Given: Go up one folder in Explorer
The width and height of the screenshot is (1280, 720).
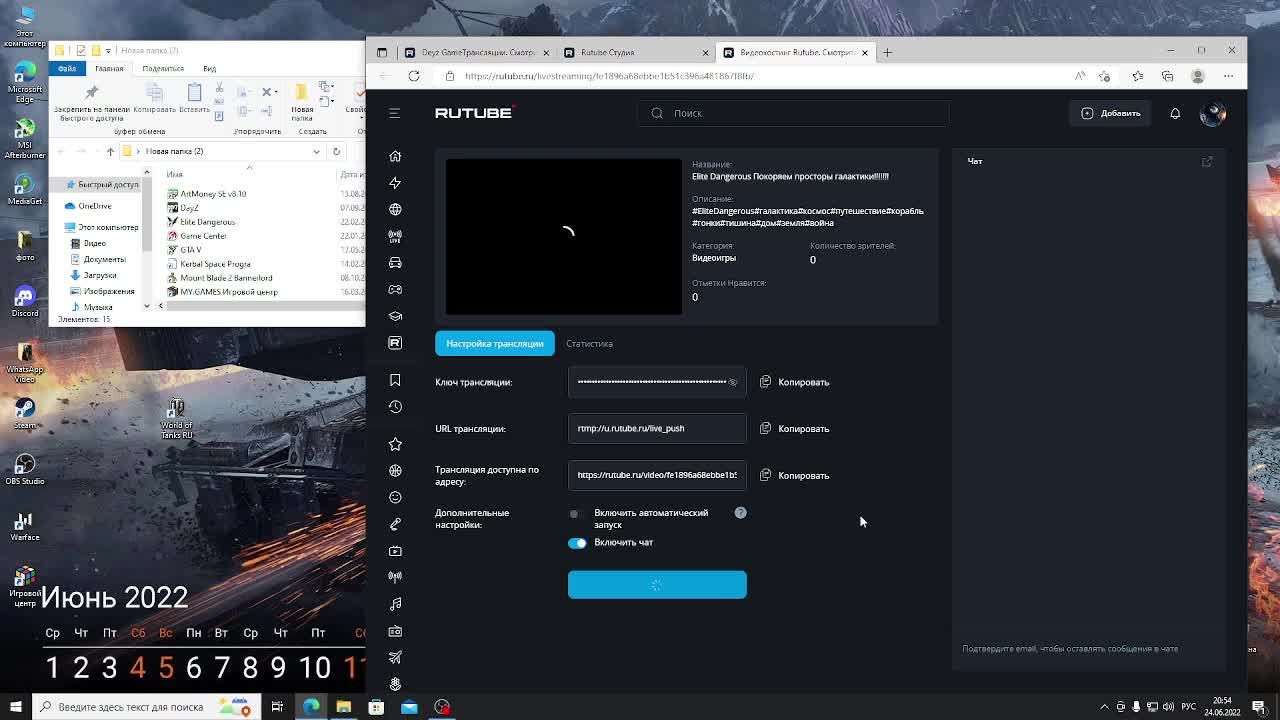Looking at the screenshot, I should [110, 151].
